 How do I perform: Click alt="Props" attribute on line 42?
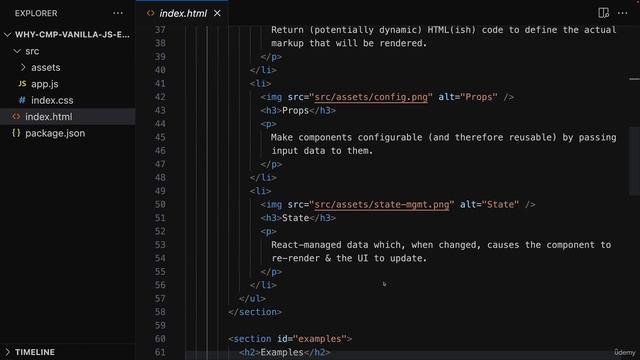(468, 97)
